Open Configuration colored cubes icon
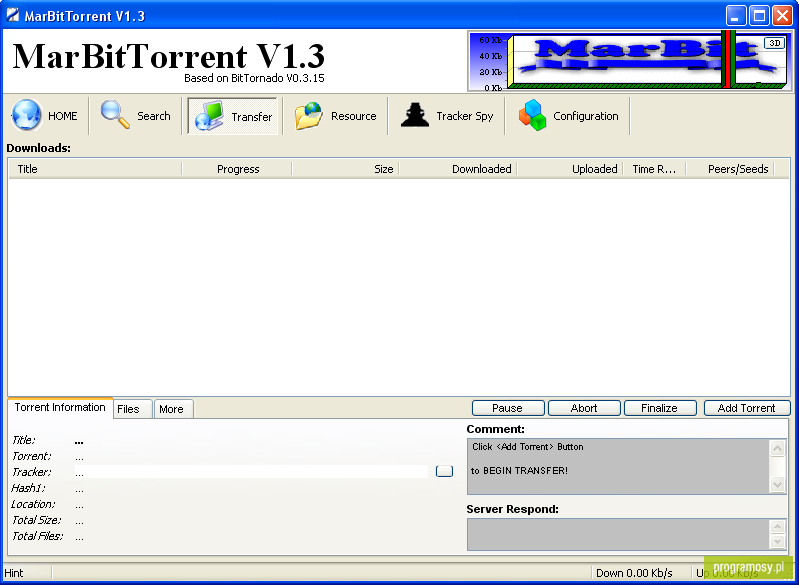This screenshot has width=799, height=585. (x=532, y=115)
